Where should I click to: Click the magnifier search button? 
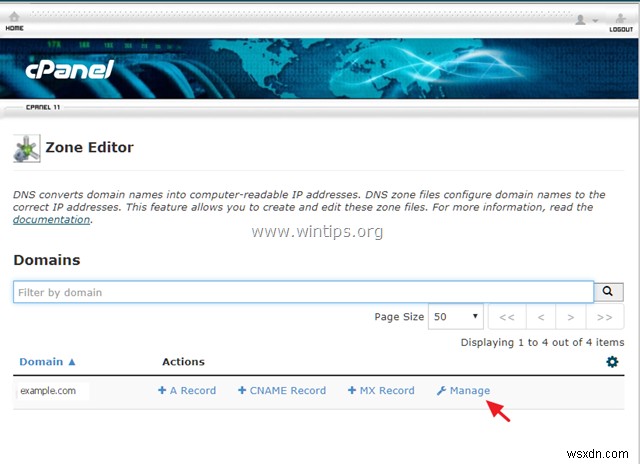coord(608,292)
